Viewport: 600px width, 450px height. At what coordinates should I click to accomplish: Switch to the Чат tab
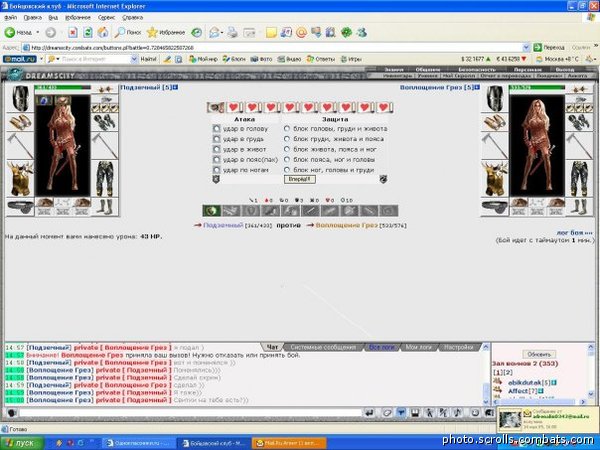click(272, 347)
